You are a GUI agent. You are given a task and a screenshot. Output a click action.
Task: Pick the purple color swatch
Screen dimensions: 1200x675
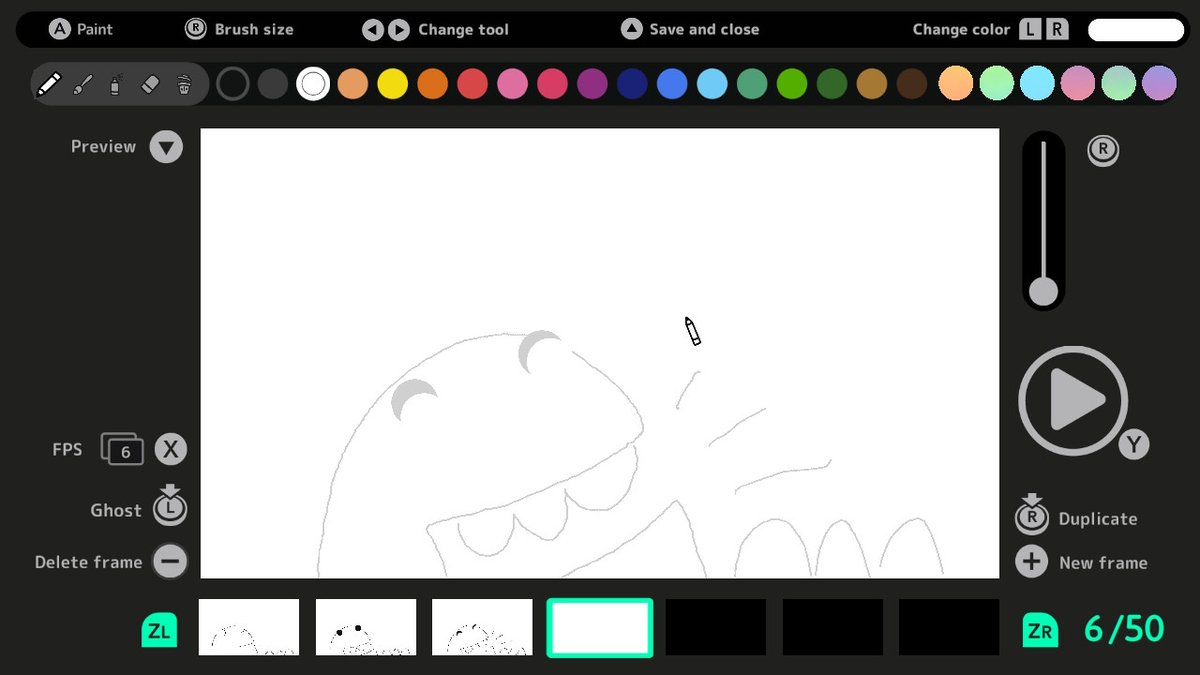click(x=592, y=84)
